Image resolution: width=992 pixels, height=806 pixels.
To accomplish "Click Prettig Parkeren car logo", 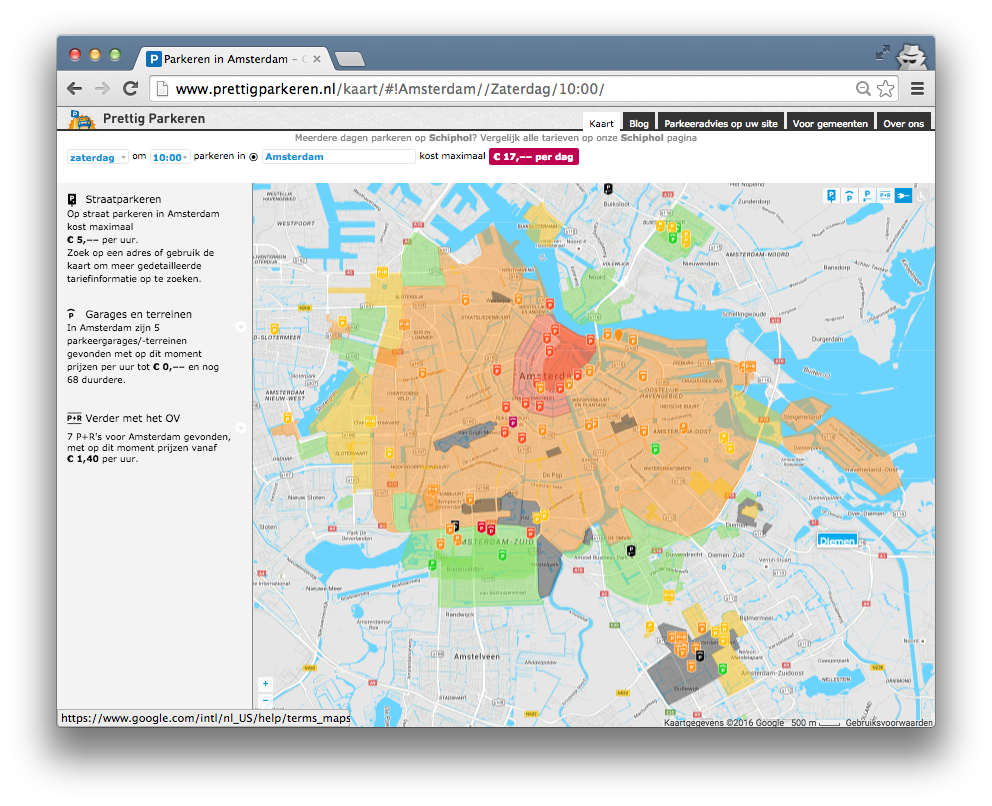I will tap(81, 120).
